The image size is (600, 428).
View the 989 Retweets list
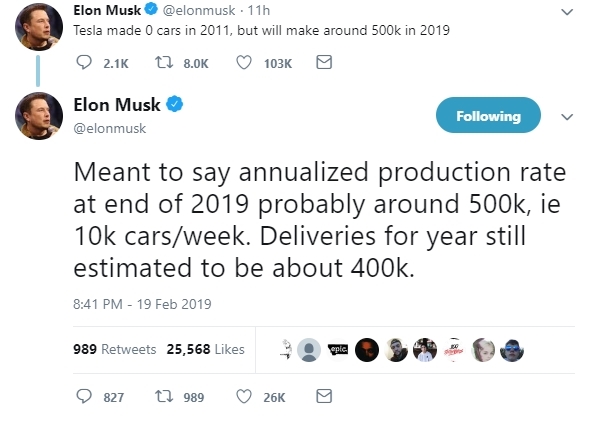115,349
